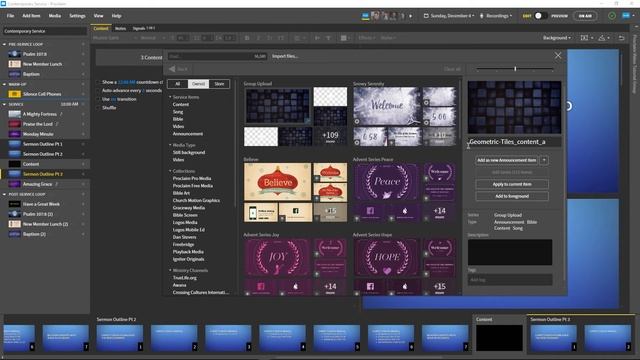Adjust the thumbnail size slider
This screenshot has height=360, width=640.
point(515,69)
